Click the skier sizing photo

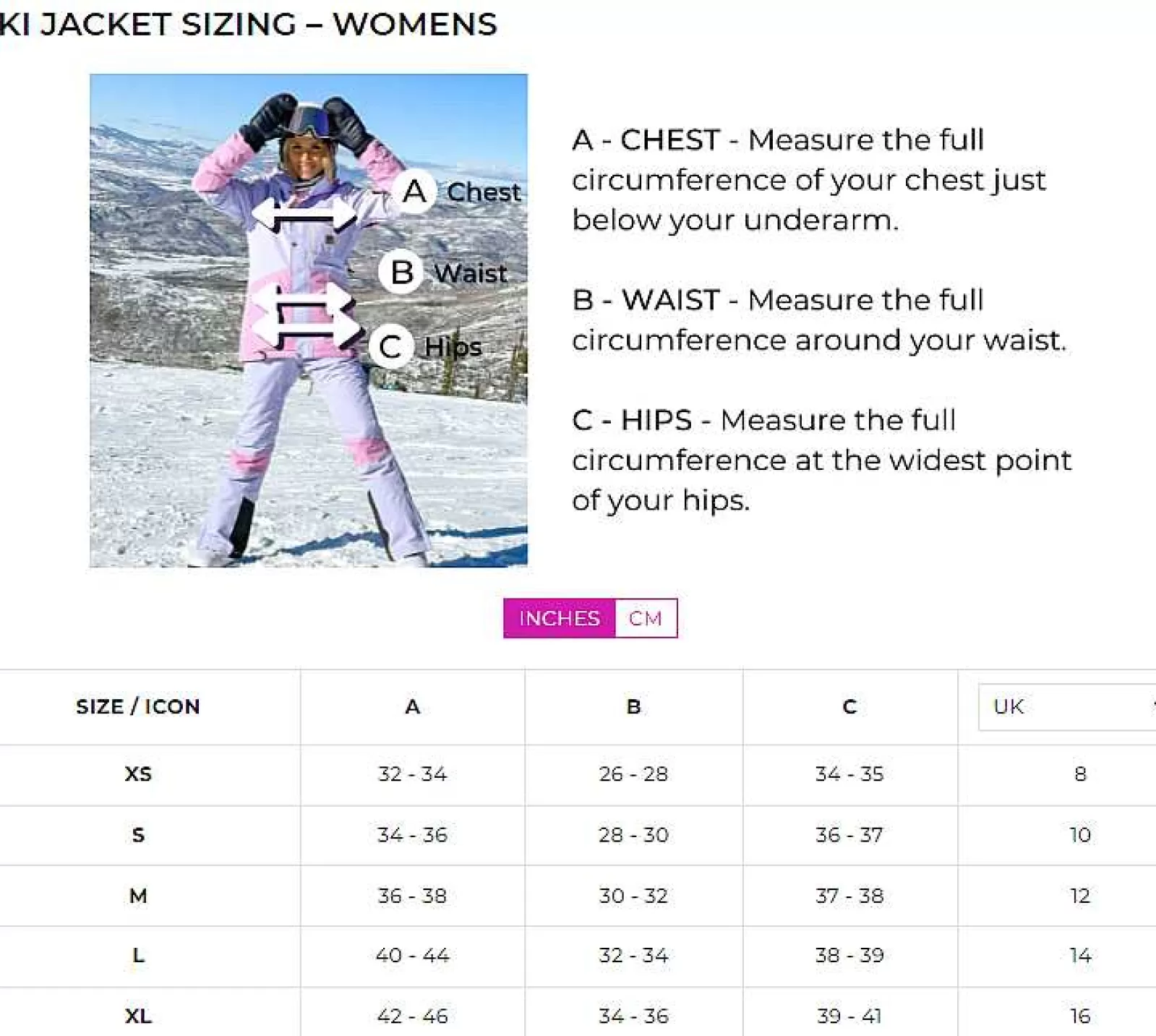coord(309,320)
